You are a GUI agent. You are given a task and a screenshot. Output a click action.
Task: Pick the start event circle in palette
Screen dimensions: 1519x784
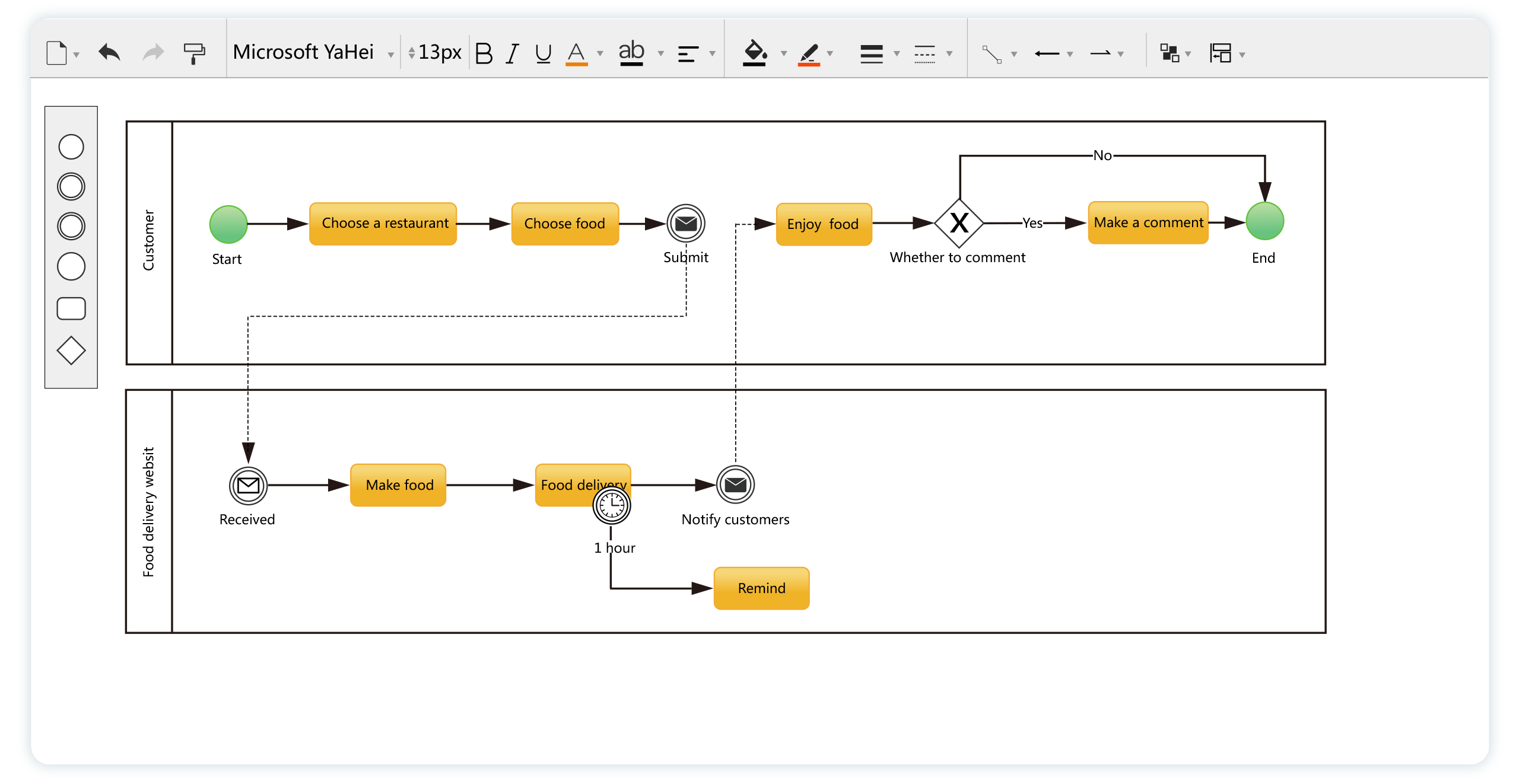click(x=71, y=146)
